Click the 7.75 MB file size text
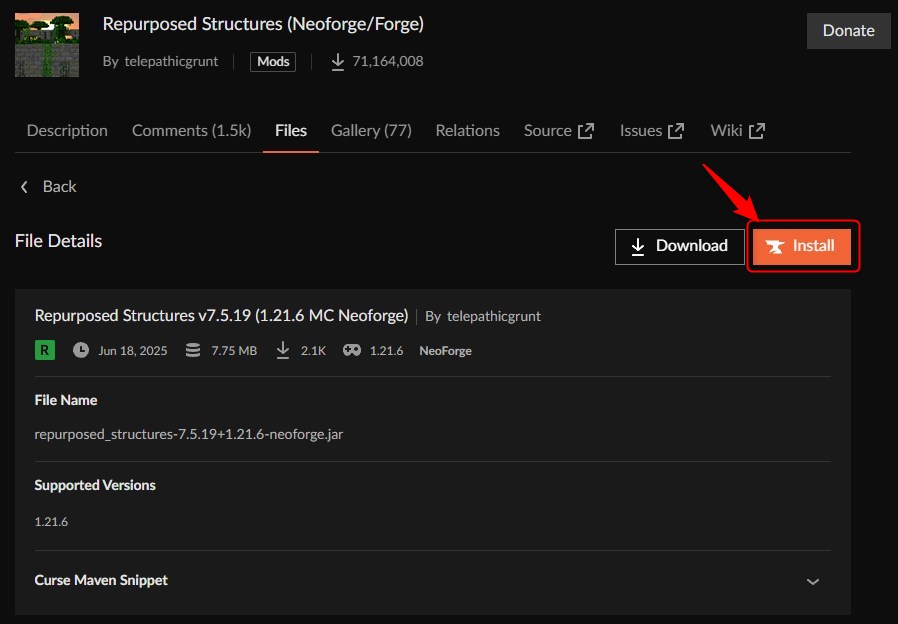898x624 pixels. coord(234,351)
